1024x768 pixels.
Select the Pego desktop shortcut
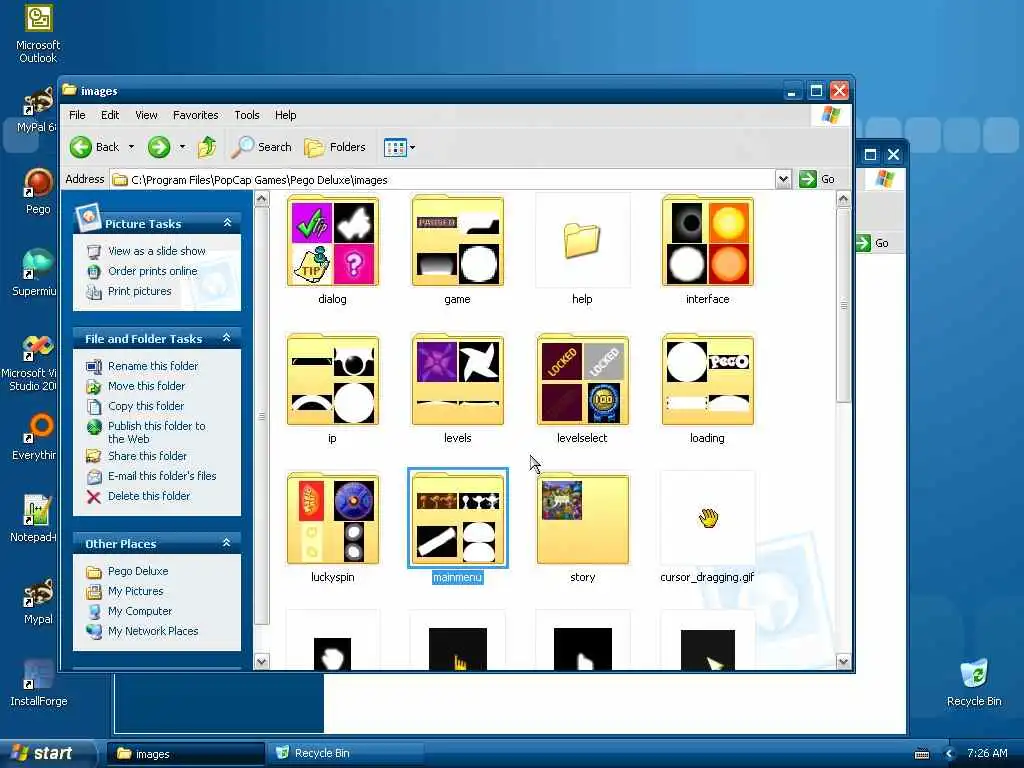click(38, 191)
